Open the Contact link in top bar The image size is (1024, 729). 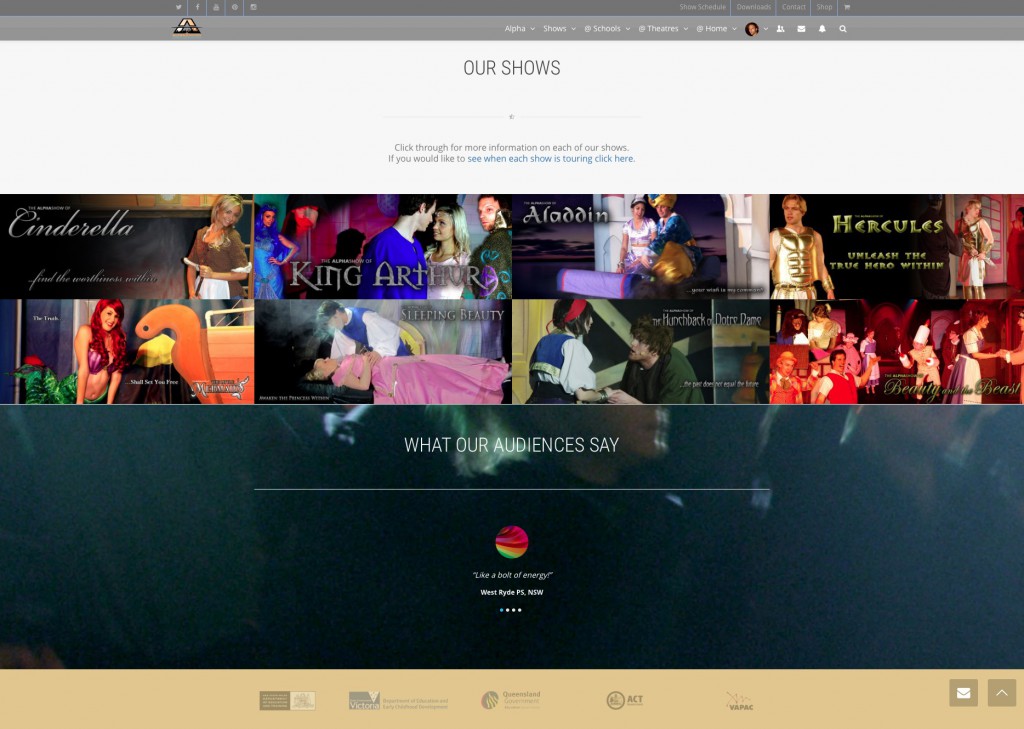click(794, 7)
